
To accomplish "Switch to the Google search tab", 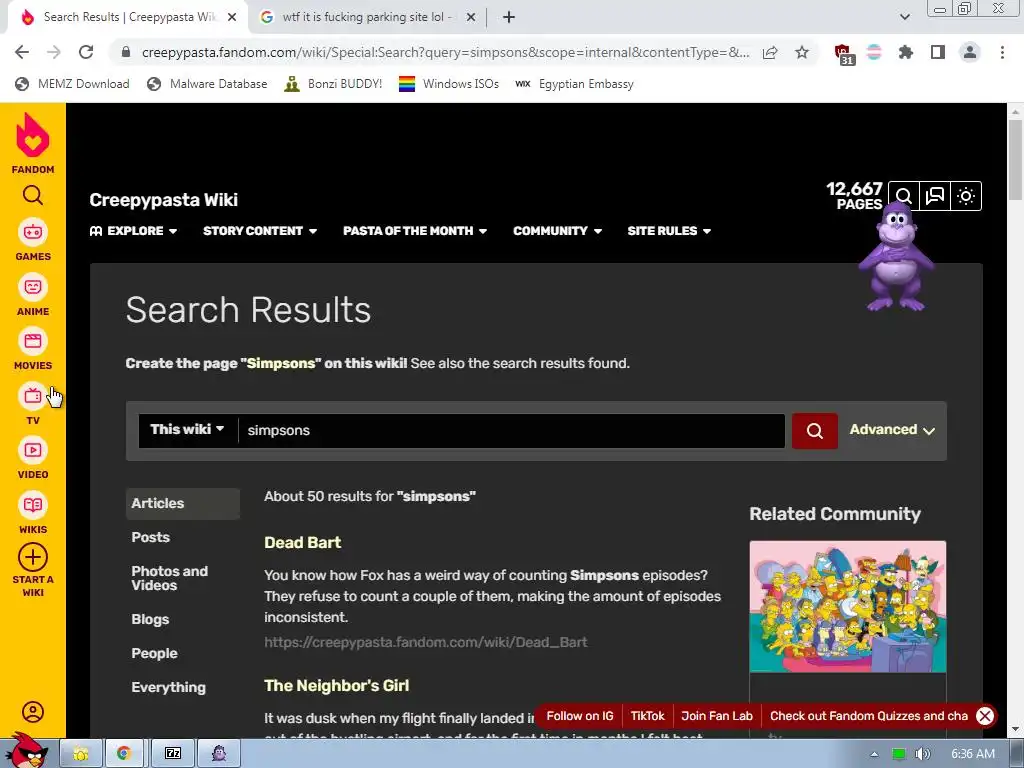I will [368, 17].
